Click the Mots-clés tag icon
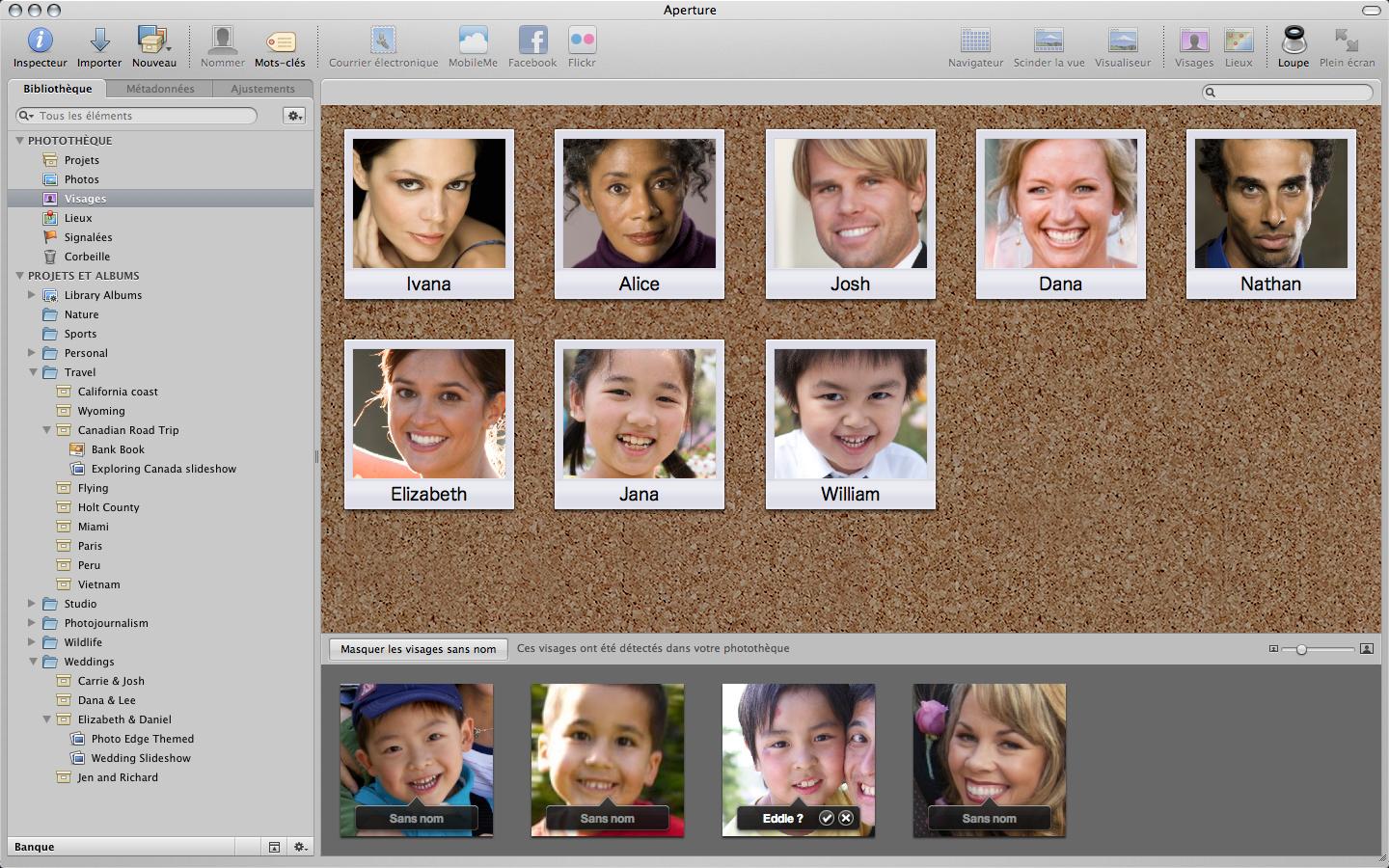The height and width of the screenshot is (868, 1389). click(280, 41)
